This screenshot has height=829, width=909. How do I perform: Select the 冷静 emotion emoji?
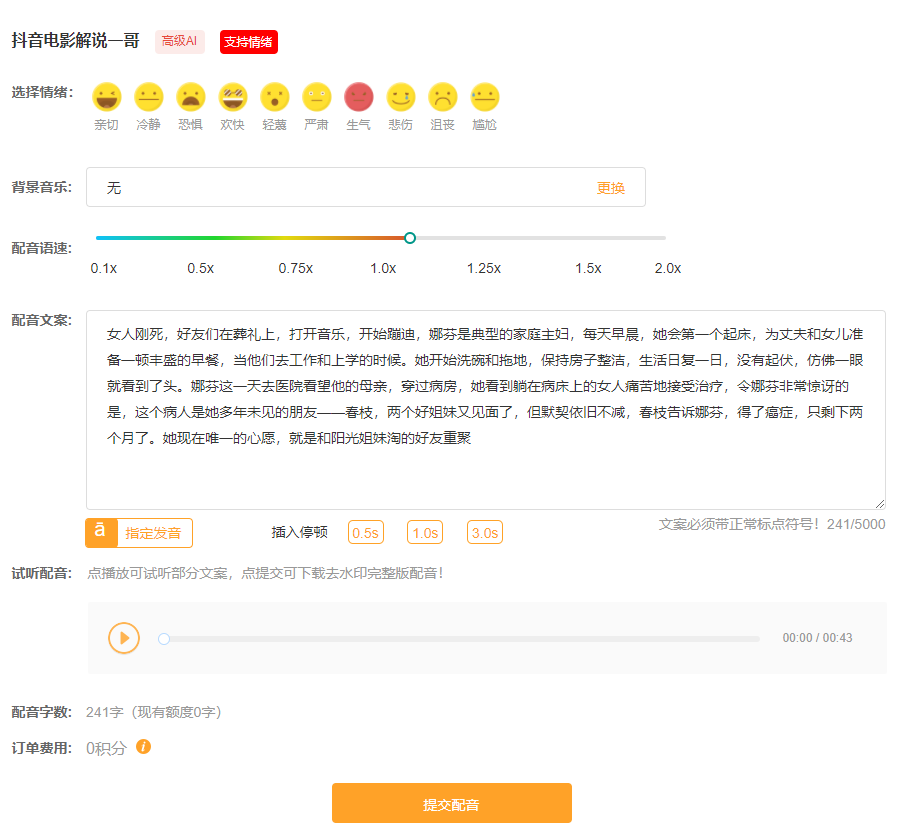pyautogui.click(x=148, y=97)
